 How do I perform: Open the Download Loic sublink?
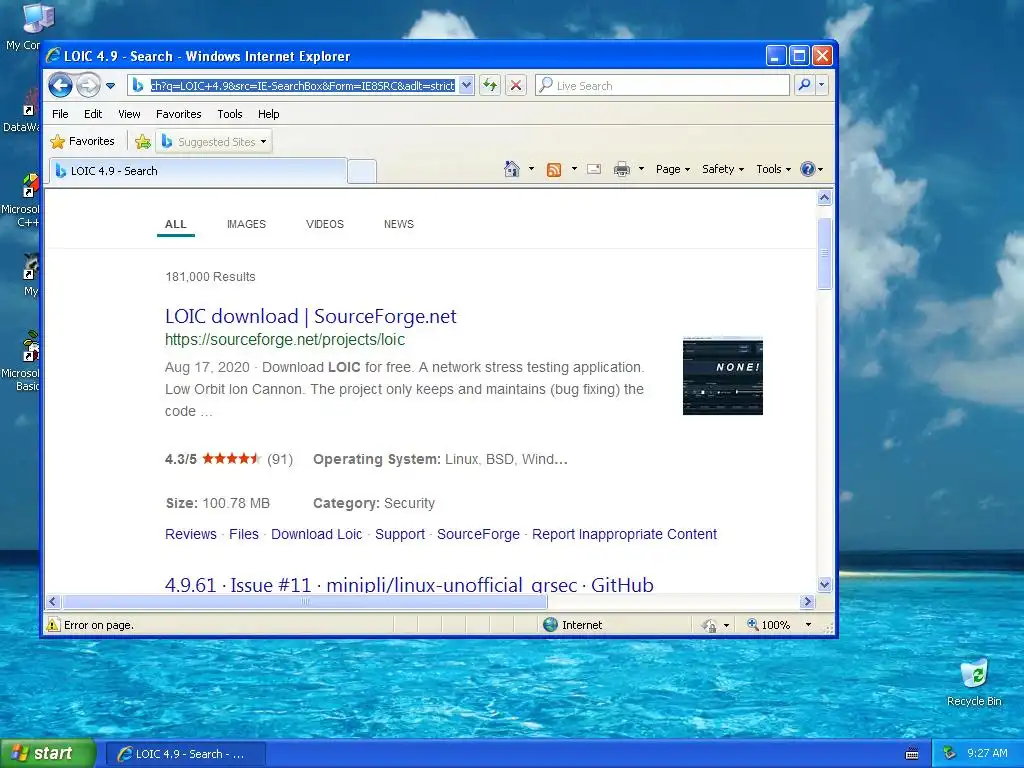click(x=316, y=534)
